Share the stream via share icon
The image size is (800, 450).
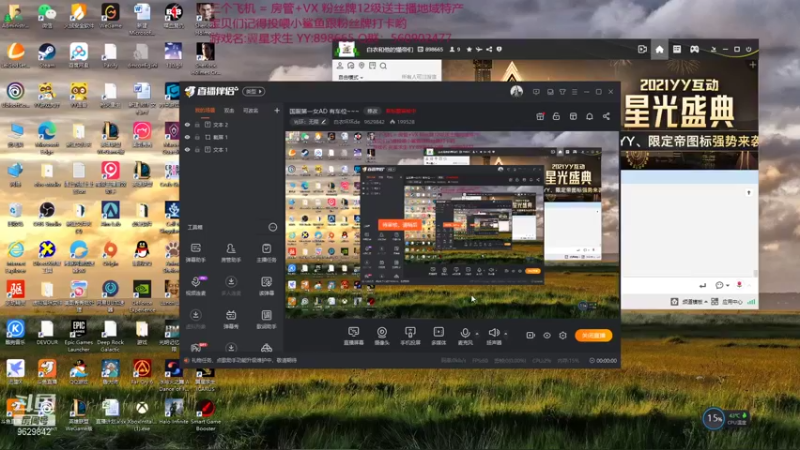[x=606, y=116]
